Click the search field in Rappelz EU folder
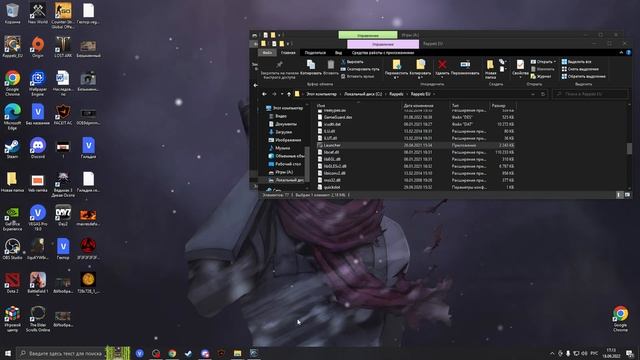This screenshot has height=360, width=640. (x=590, y=94)
